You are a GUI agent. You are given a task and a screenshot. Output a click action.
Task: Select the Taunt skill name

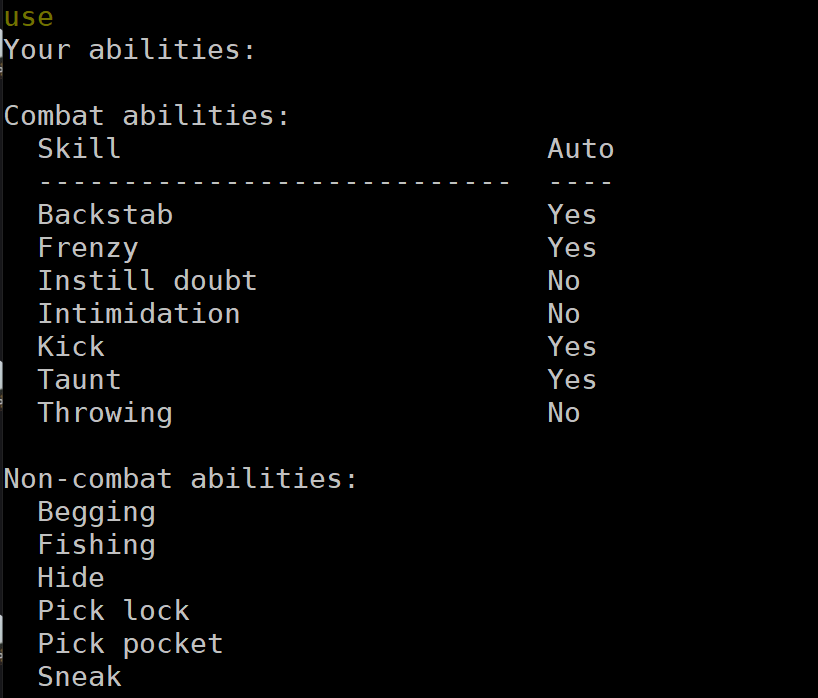click(x=79, y=379)
